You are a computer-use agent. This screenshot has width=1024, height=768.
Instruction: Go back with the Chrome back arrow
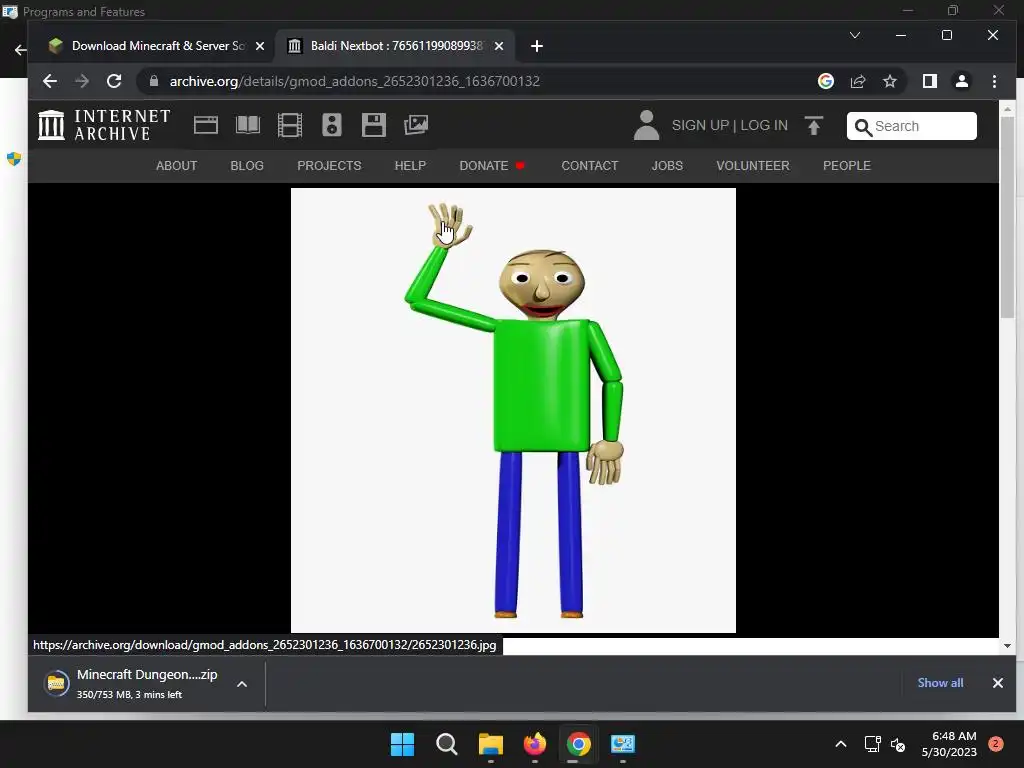[50, 81]
